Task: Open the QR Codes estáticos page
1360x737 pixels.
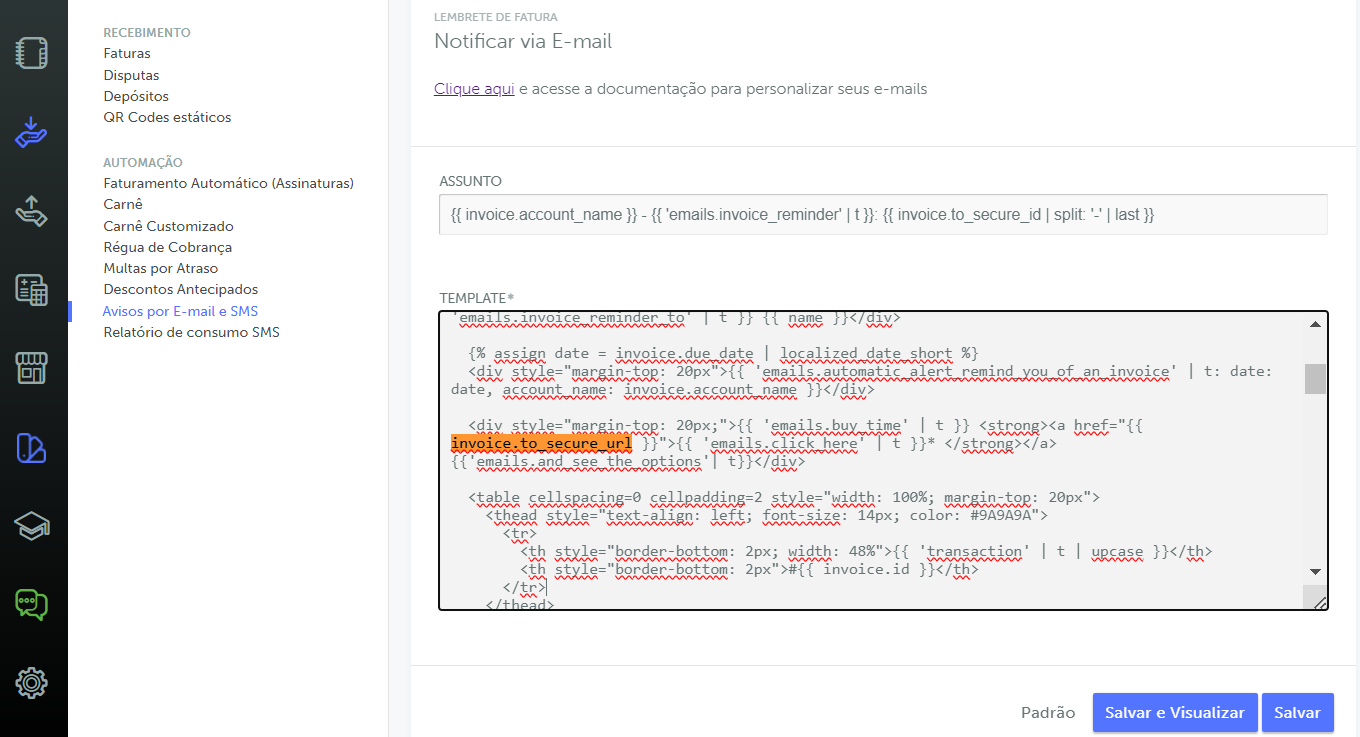Action: 167,117
